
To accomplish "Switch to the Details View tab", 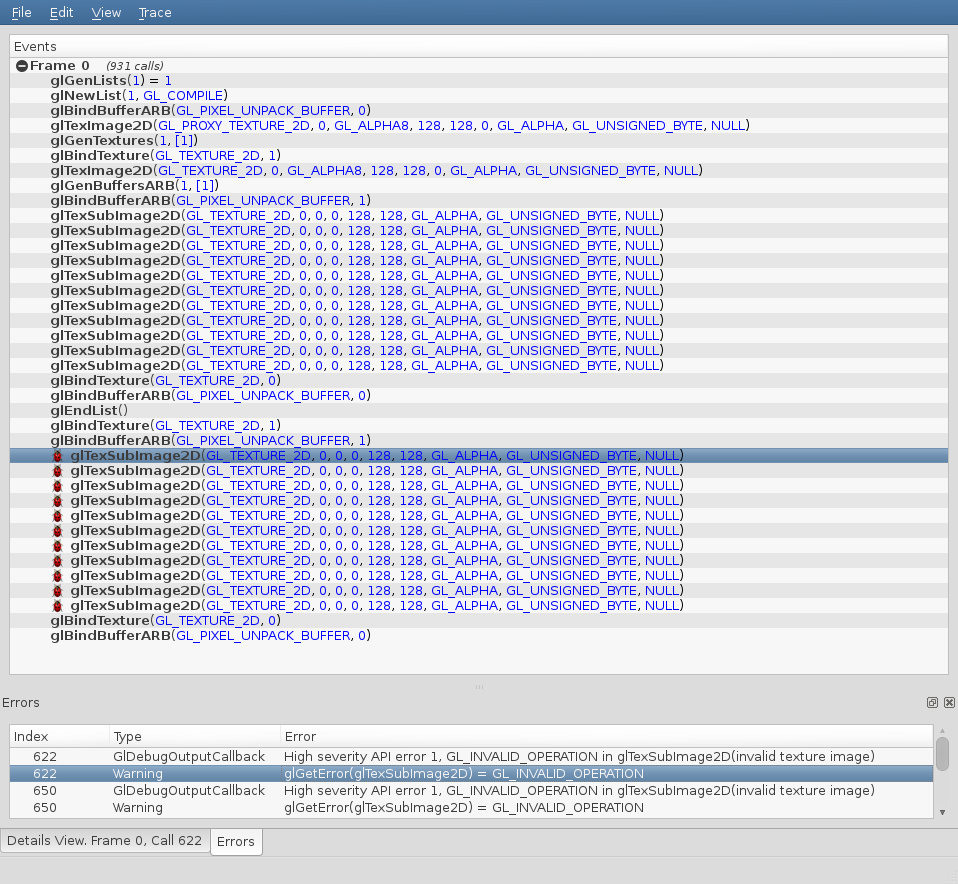I will (104, 842).
